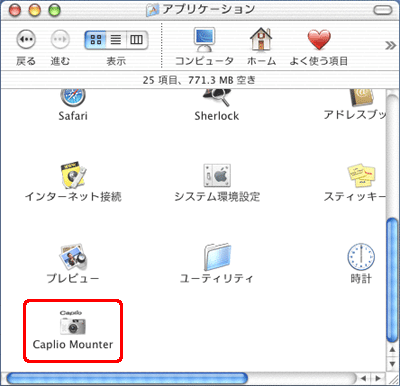This screenshot has width=400, height=386.
Task: Click the Sherlock label text
Action: 217,116
